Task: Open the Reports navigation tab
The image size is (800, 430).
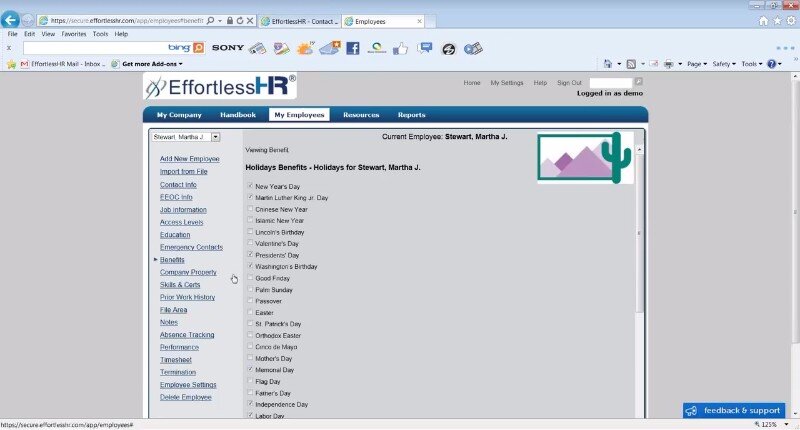Action: point(411,115)
